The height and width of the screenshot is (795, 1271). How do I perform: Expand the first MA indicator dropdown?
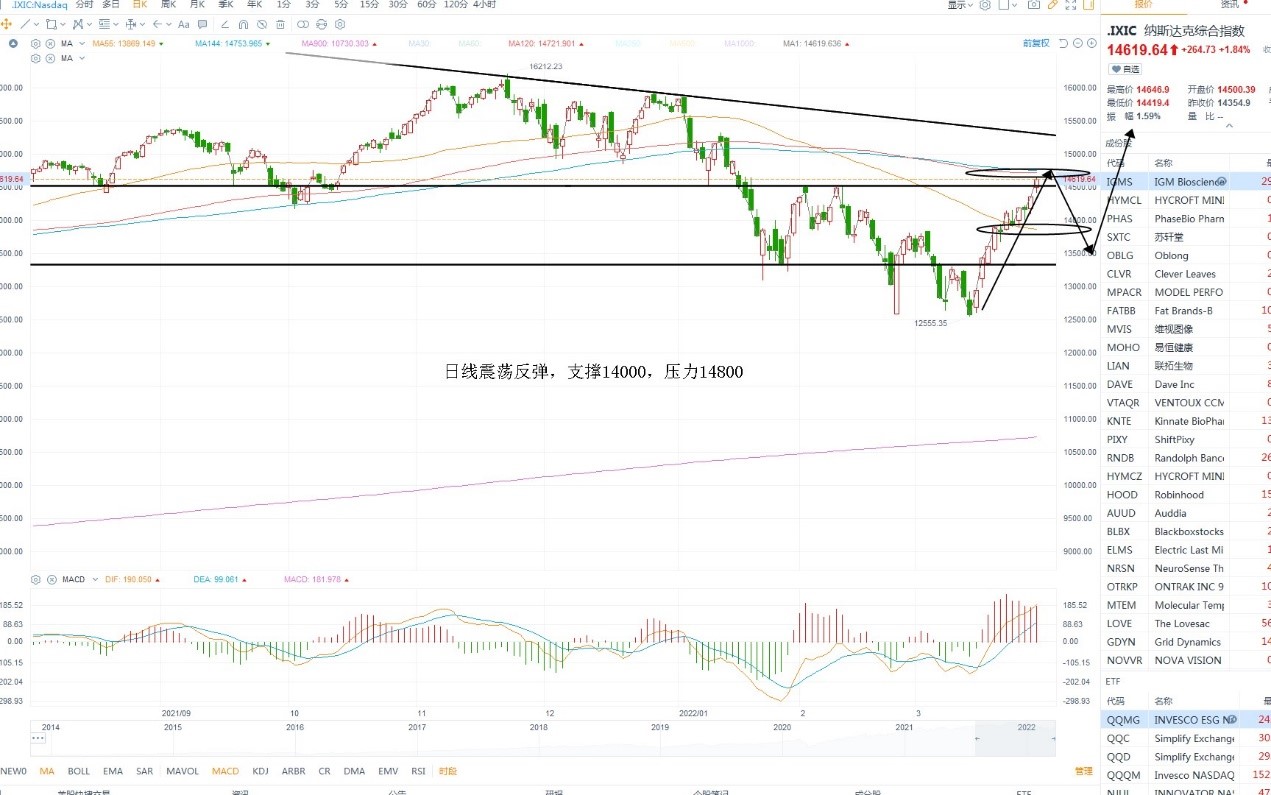82,44
